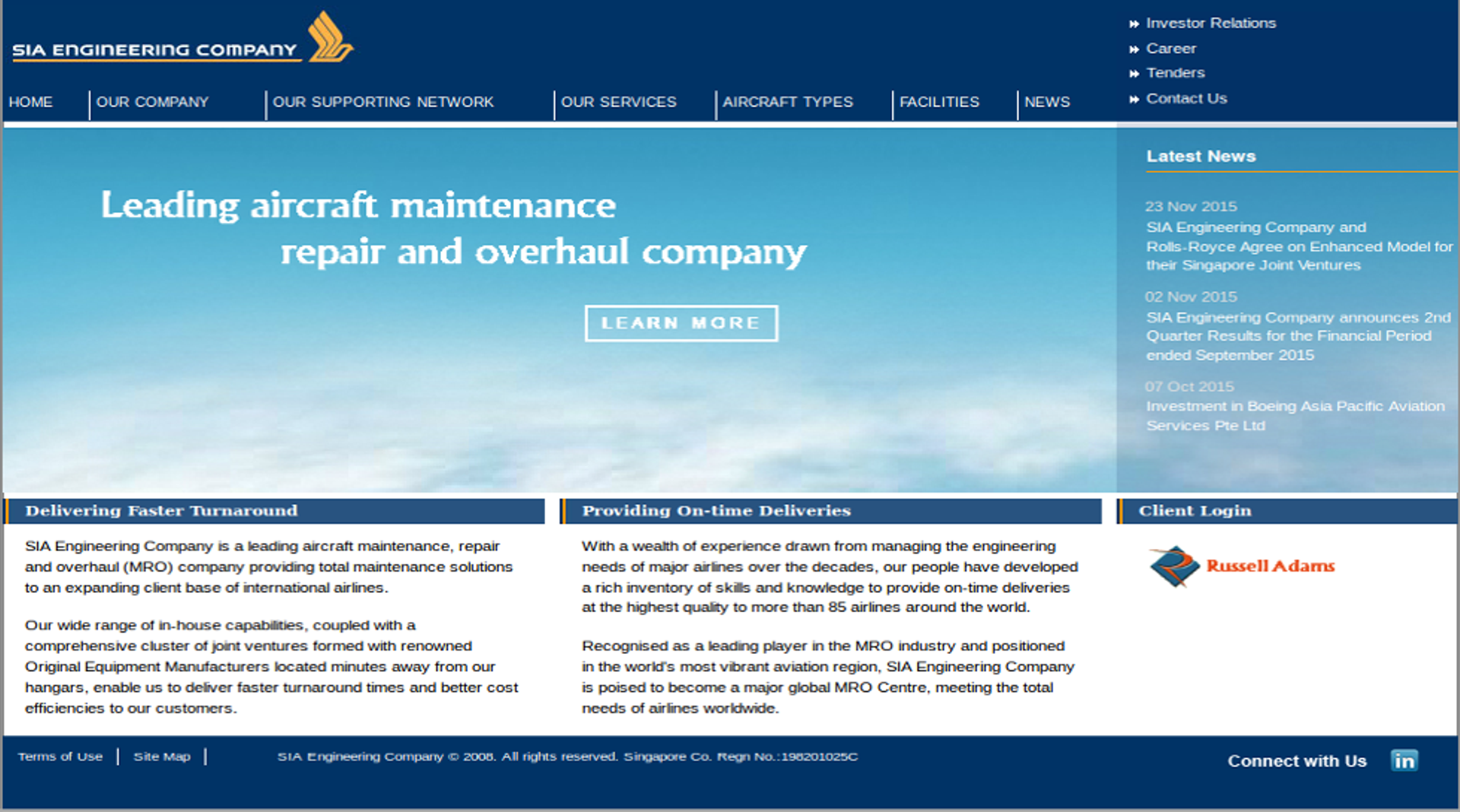This screenshot has height=812, width=1460.
Task: Open the Terms of Use page
Action: click(x=61, y=756)
